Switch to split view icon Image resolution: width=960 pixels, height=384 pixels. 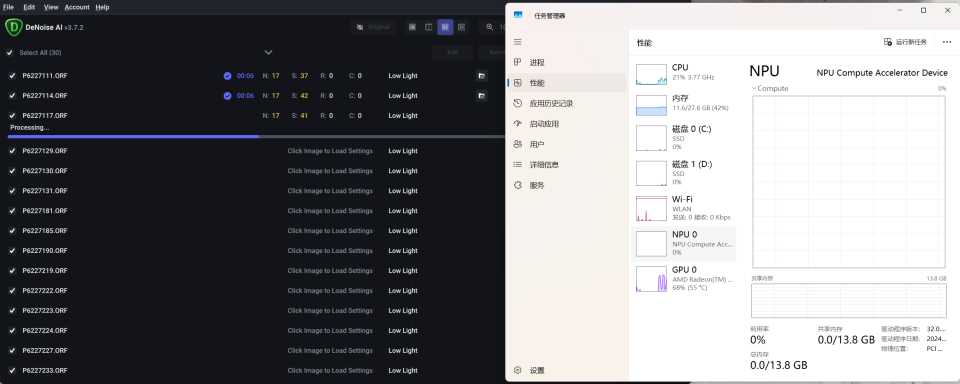429,27
